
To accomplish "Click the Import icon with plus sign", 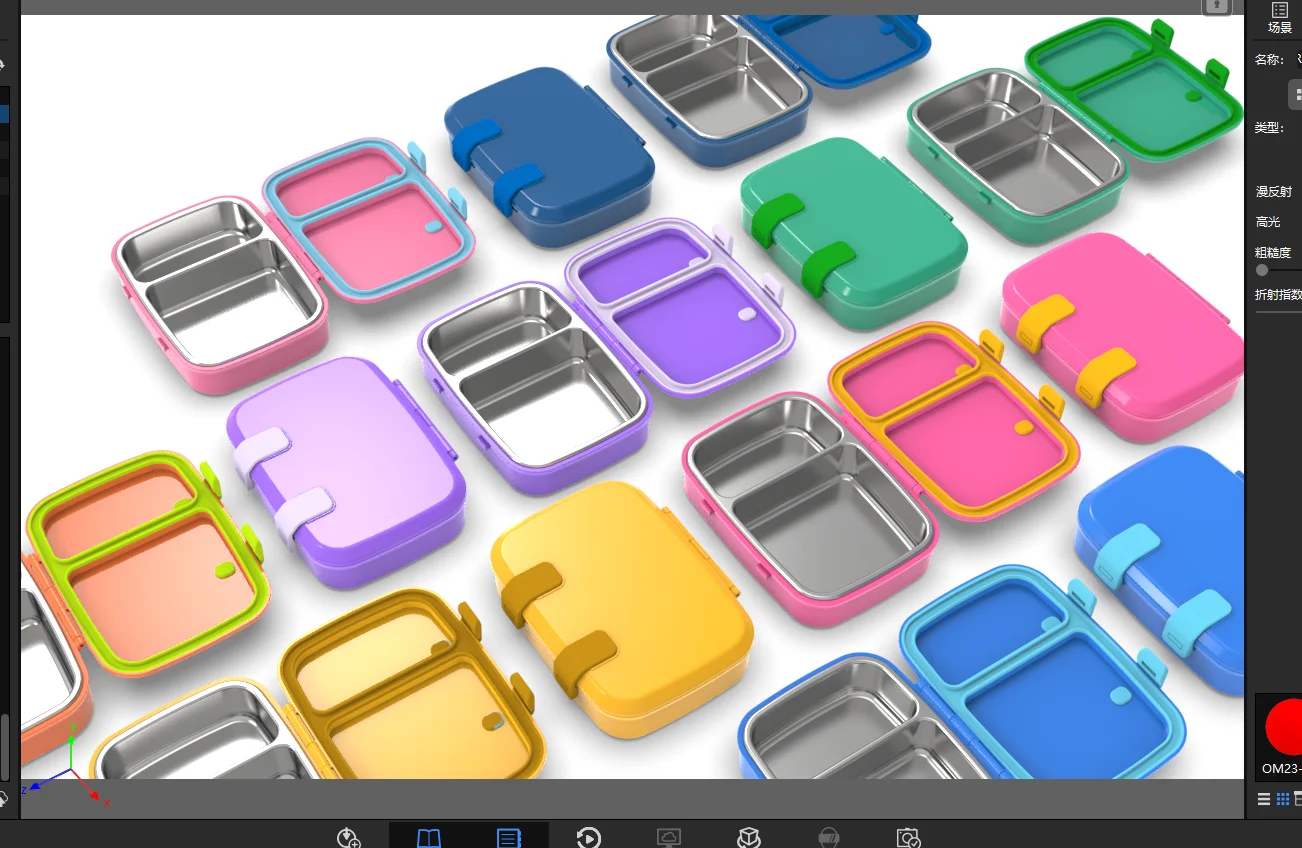I will 348,837.
